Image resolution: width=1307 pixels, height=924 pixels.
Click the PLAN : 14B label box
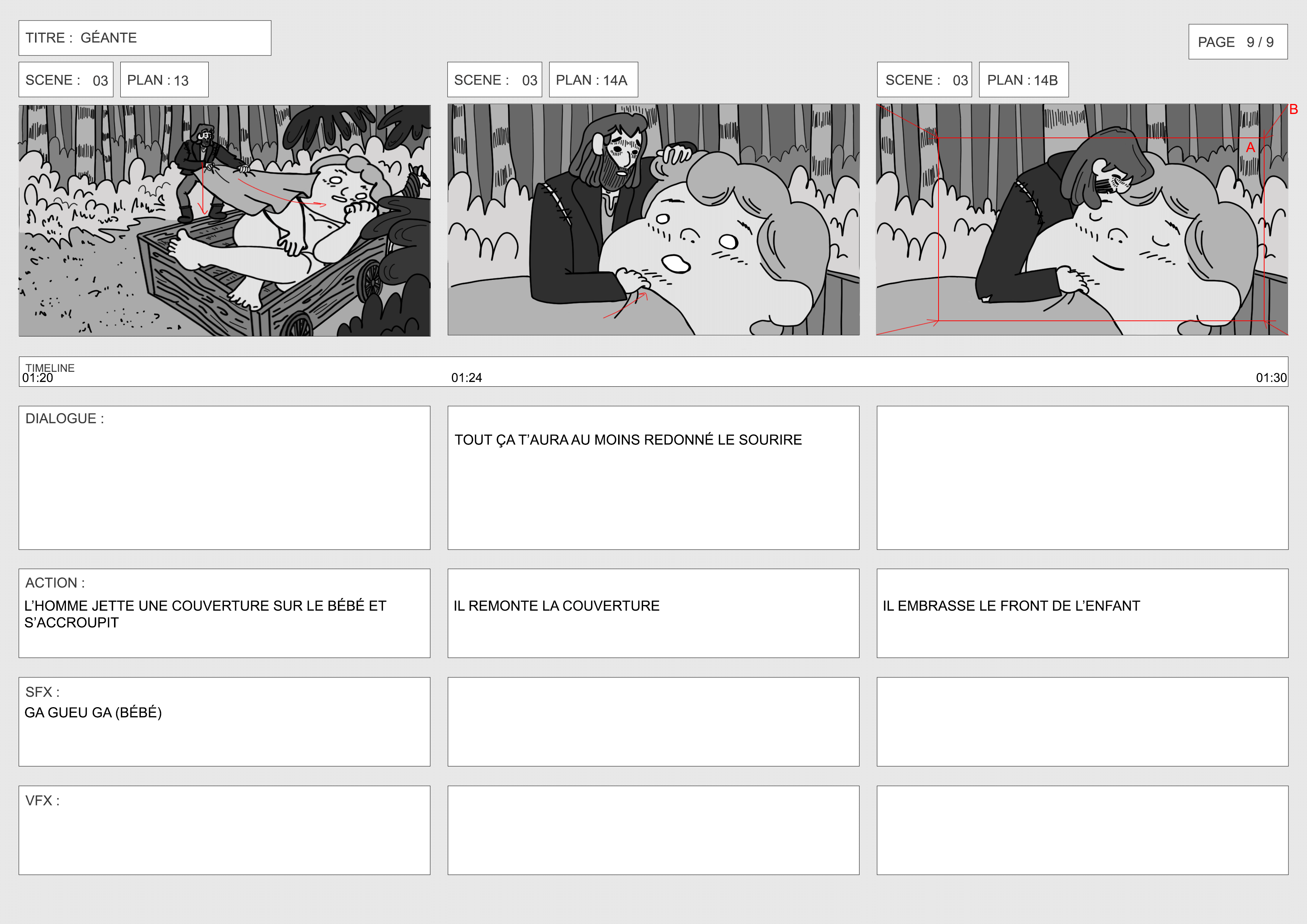[1023, 80]
